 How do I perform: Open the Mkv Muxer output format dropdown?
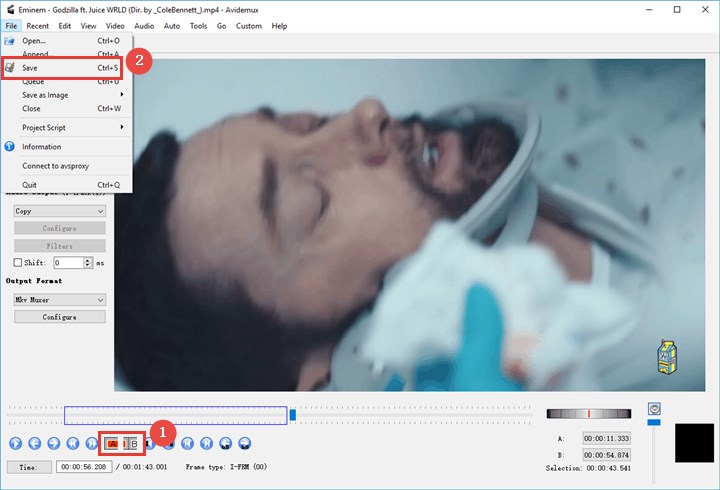(60, 300)
